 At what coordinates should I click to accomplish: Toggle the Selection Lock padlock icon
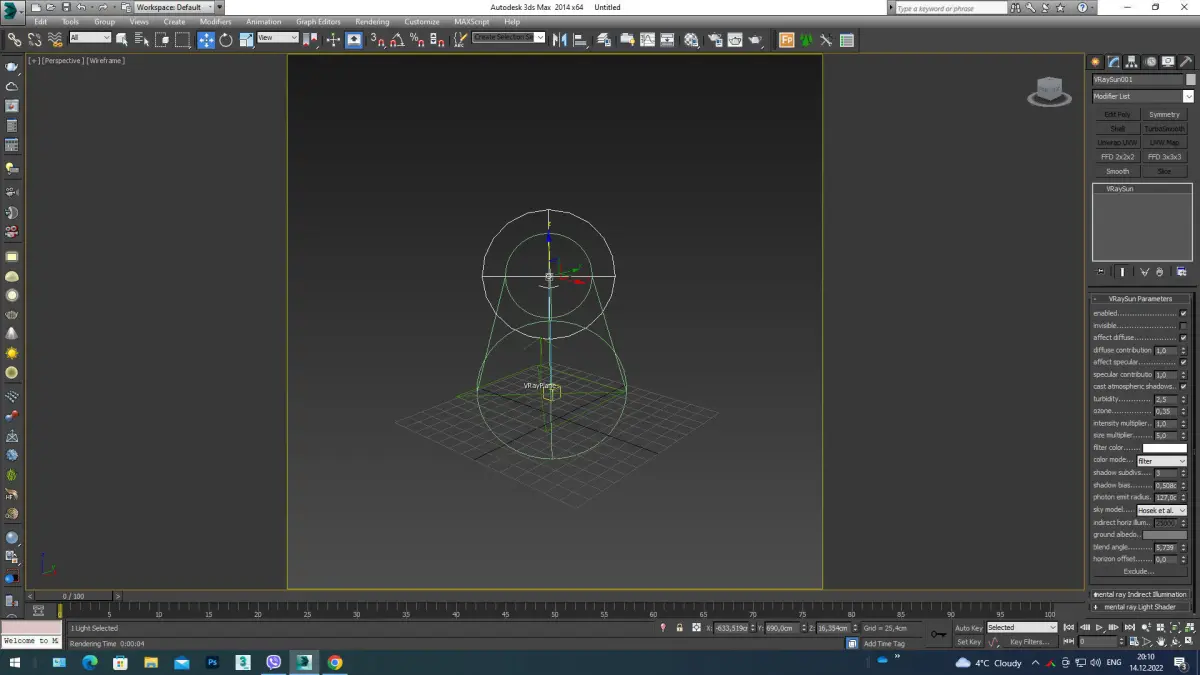[679, 628]
